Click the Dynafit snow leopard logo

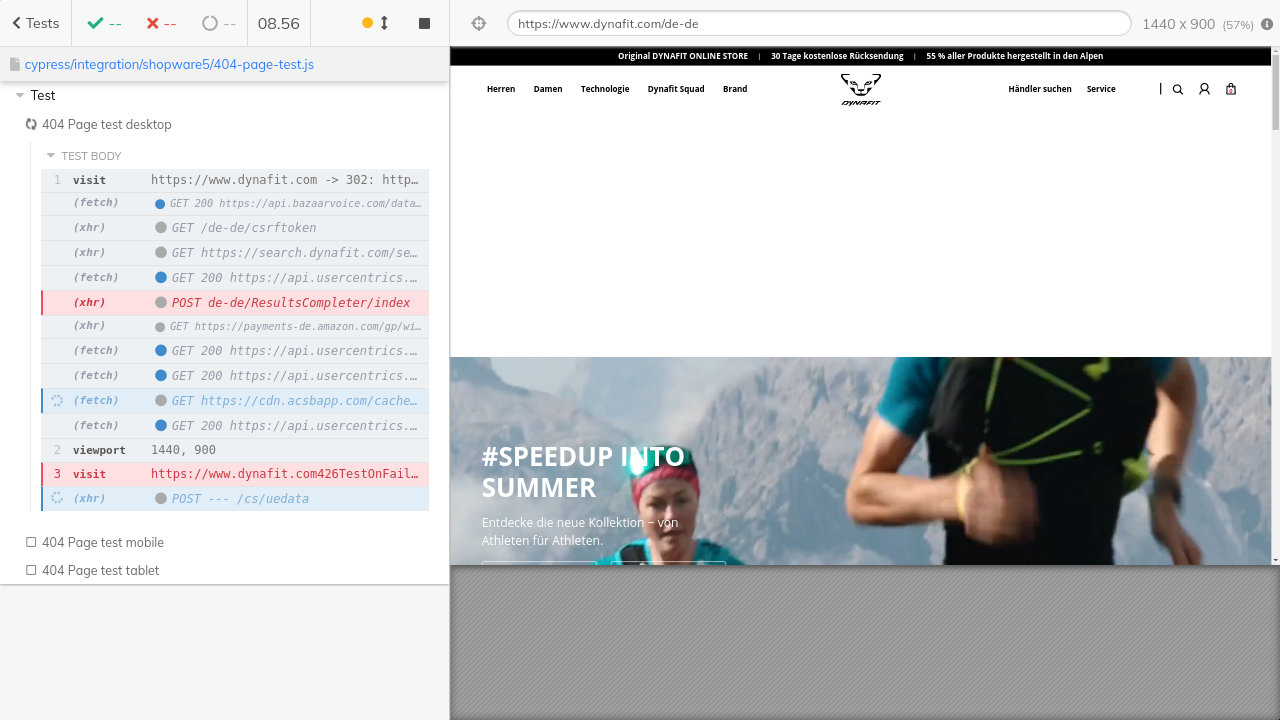pos(860,89)
